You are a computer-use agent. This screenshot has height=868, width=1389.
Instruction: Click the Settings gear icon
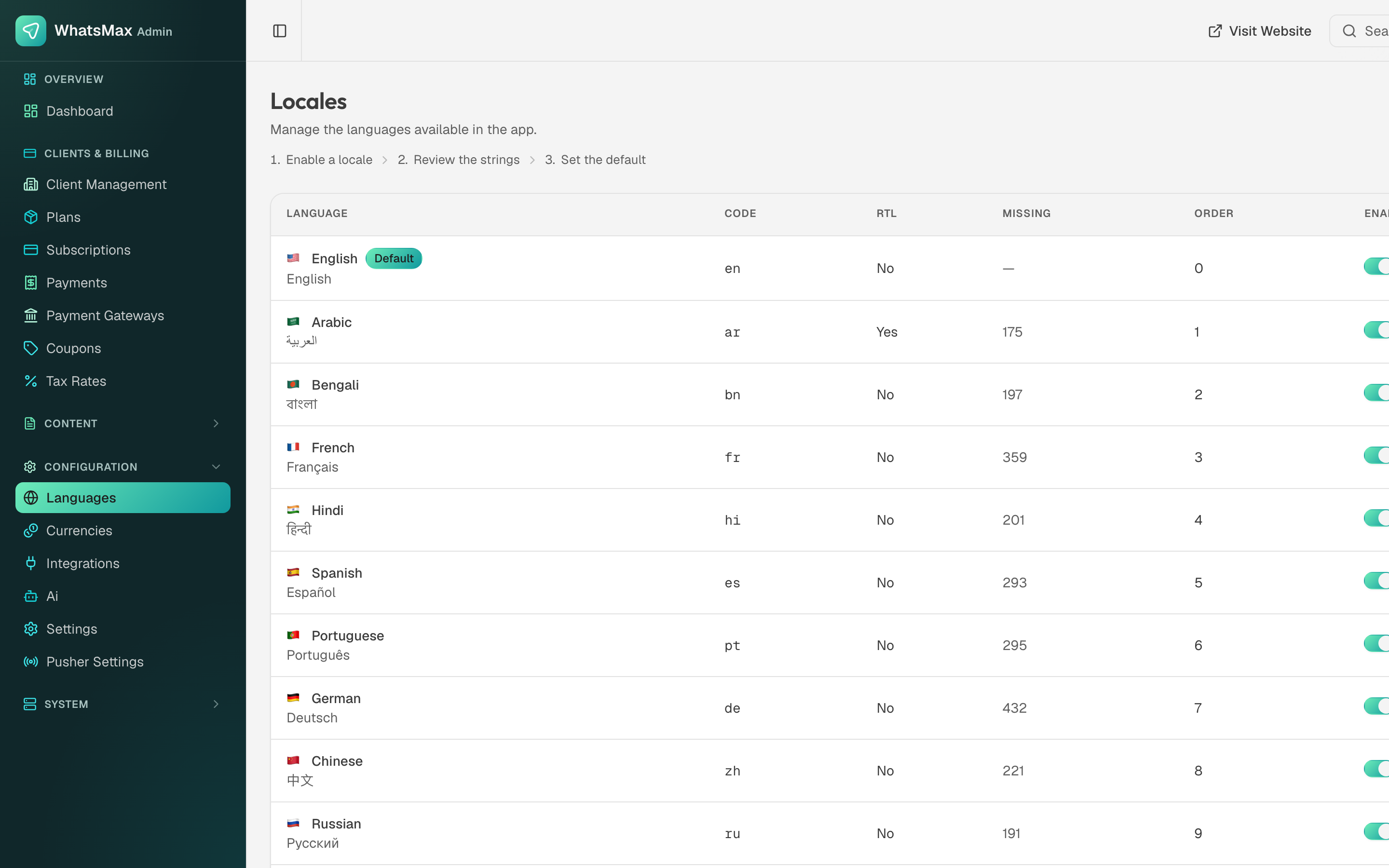tap(30, 629)
